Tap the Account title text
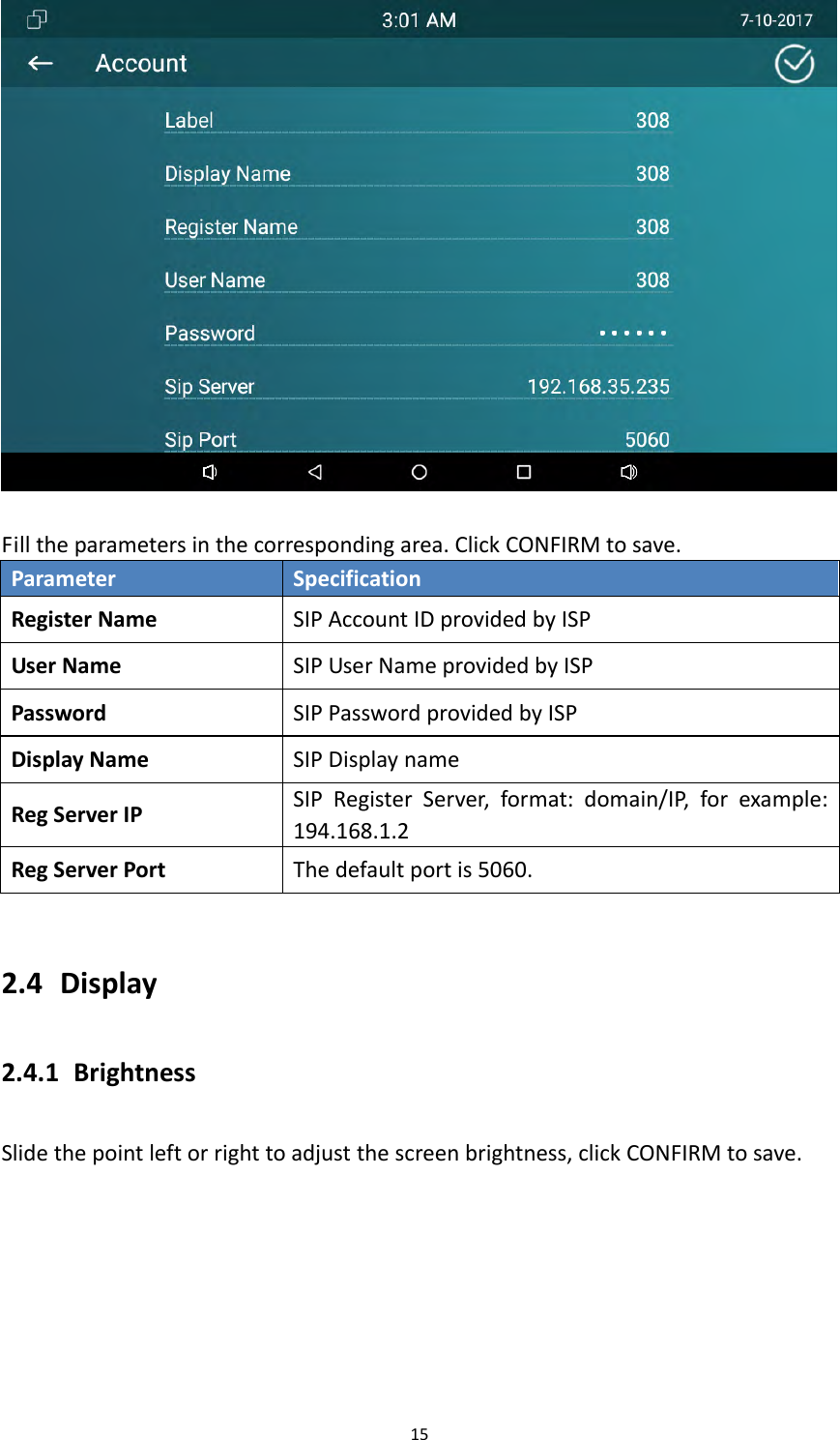840x1440 pixels. click(141, 64)
